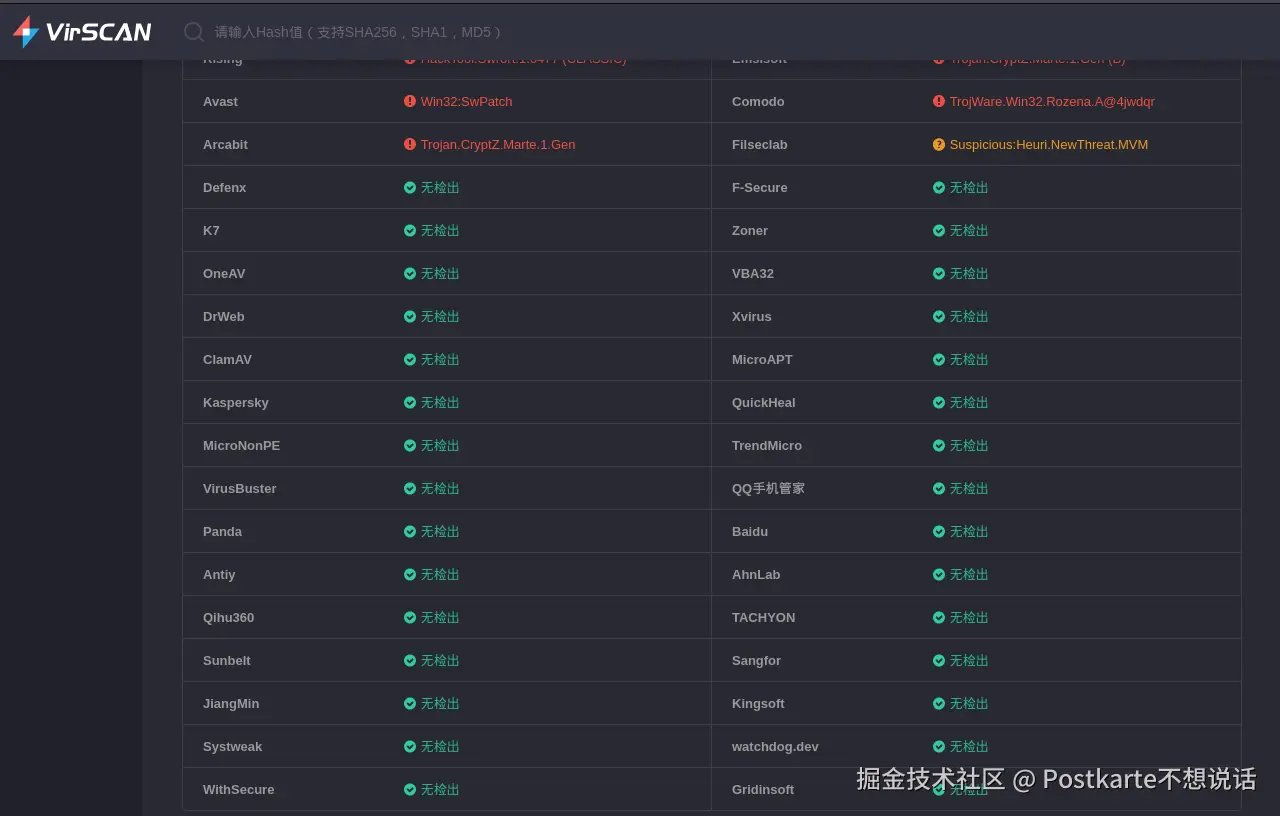The image size is (1280, 816).
Task: Click the 无检出 result for JiangMin
Action: pos(440,704)
